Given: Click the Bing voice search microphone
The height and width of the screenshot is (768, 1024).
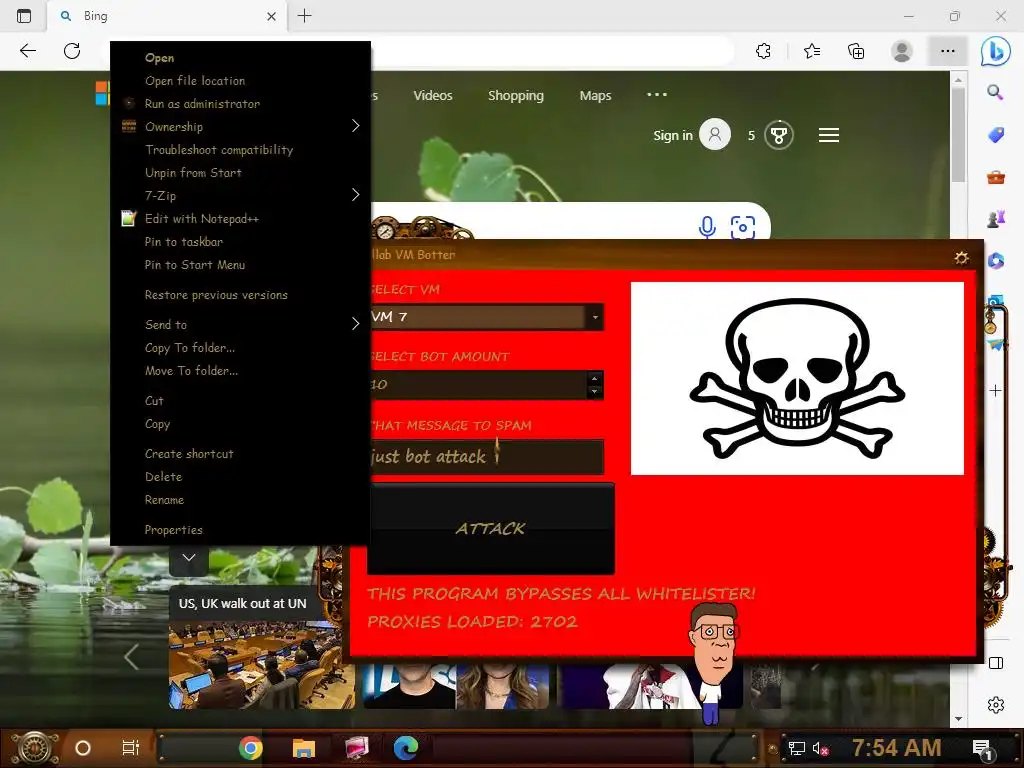Looking at the screenshot, I should click(707, 227).
